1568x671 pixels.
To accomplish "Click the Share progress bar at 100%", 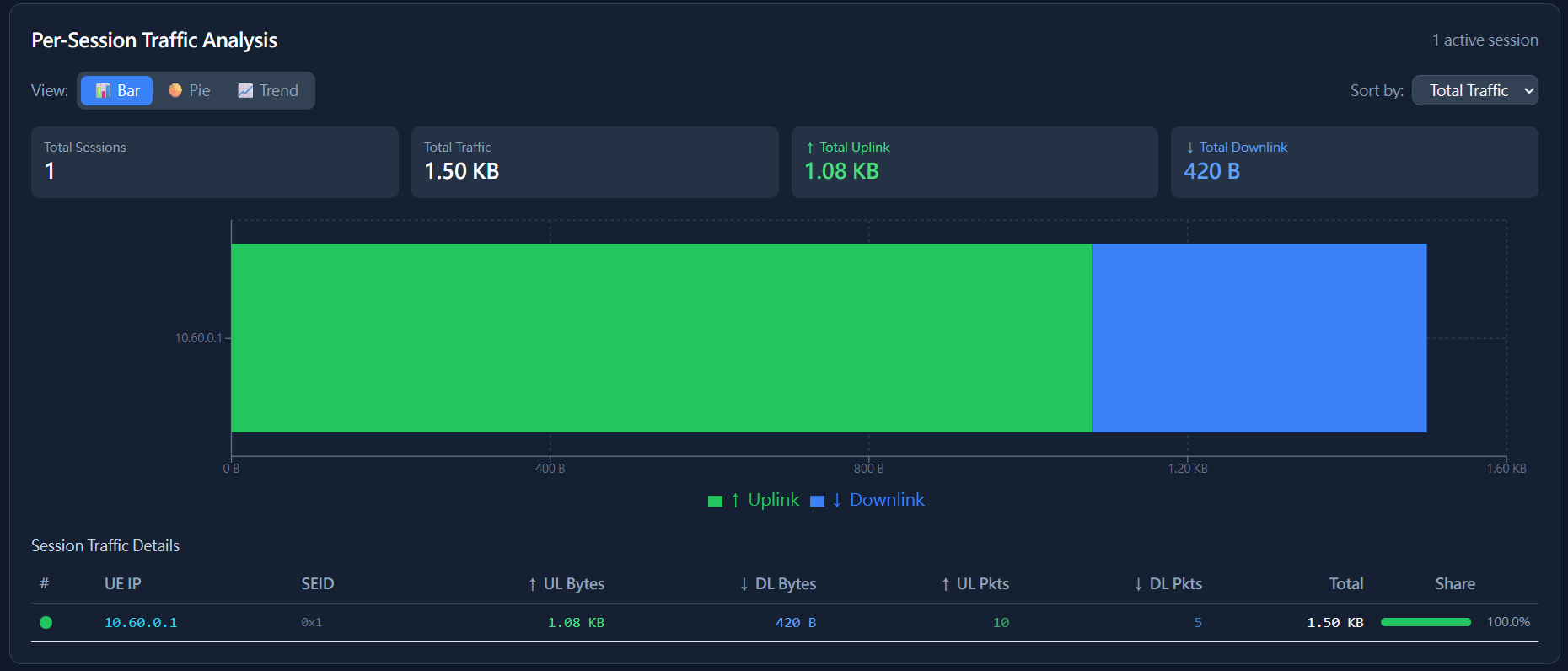I will pyautogui.click(x=1426, y=622).
